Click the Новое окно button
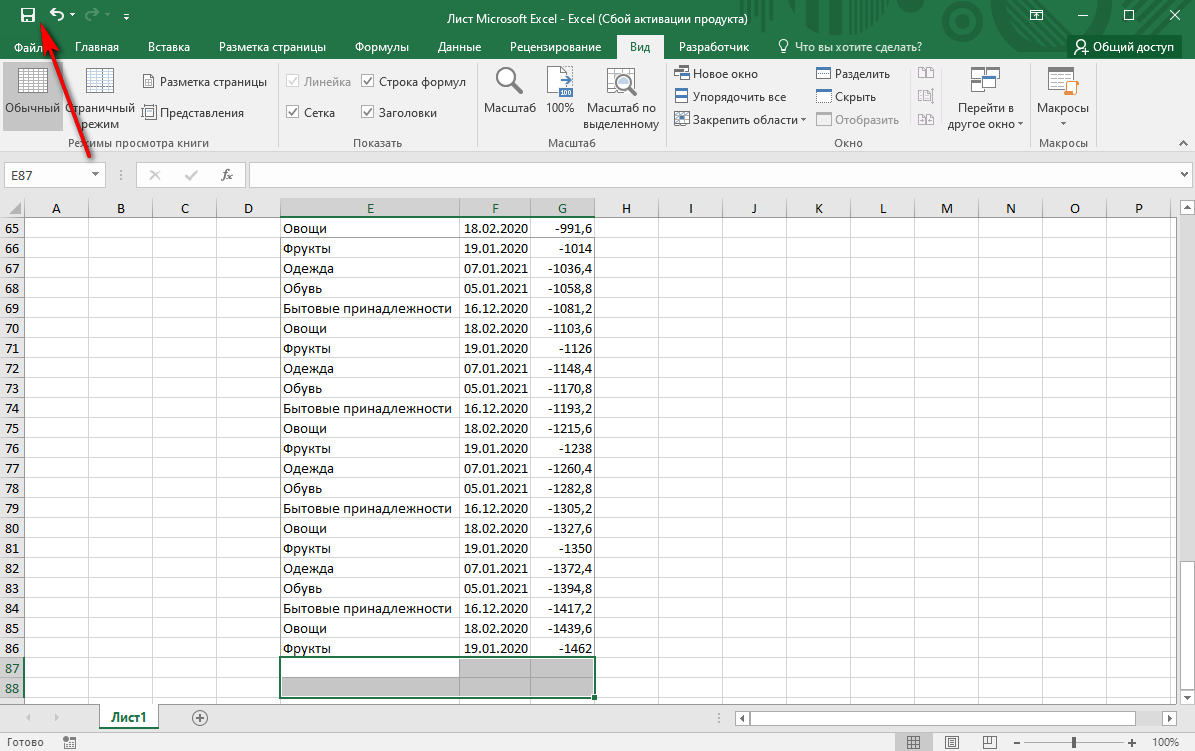Image resolution: width=1195 pixels, height=751 pixels. tap(716, 74)
